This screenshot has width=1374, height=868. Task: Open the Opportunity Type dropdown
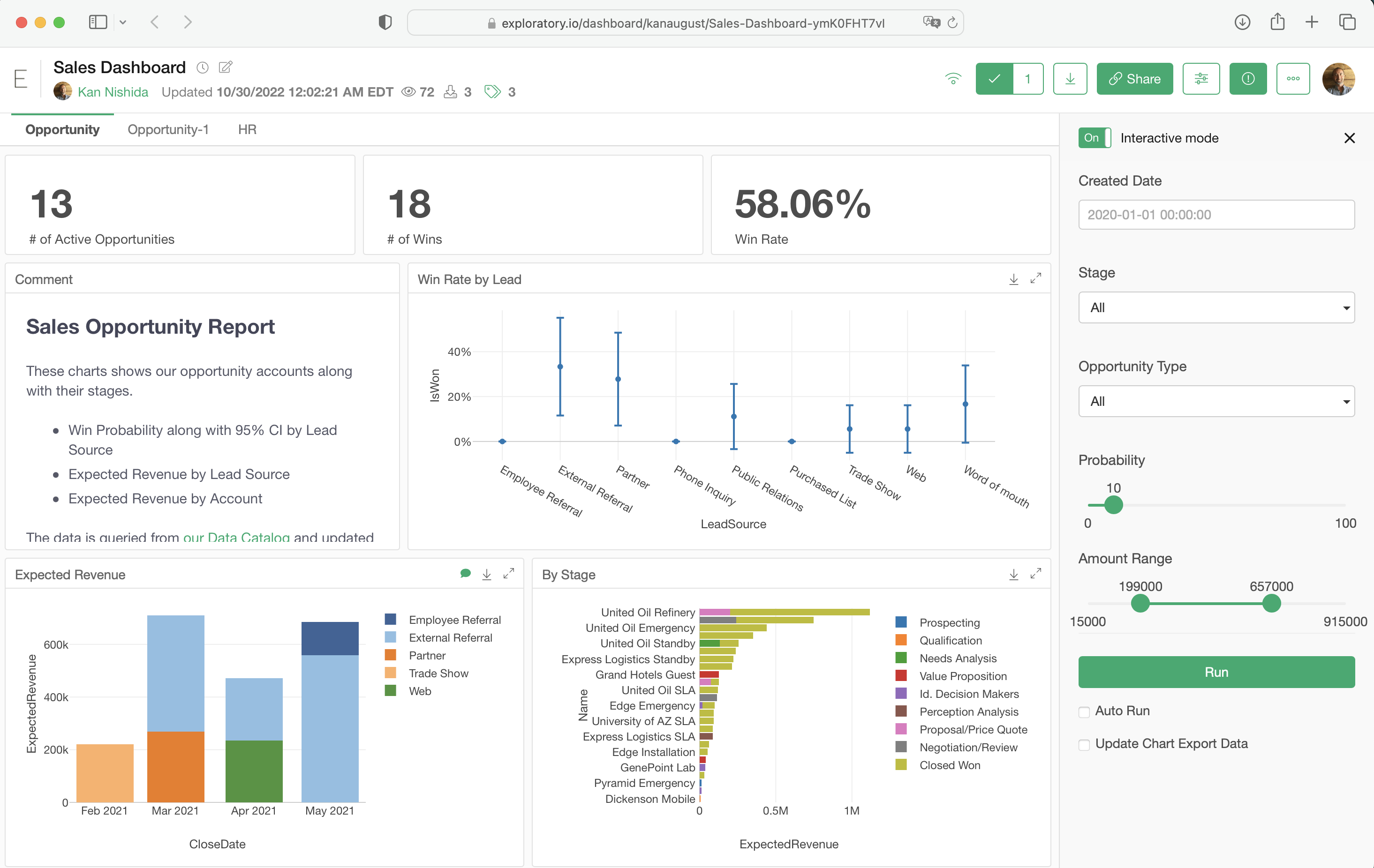pos(1215,401)
